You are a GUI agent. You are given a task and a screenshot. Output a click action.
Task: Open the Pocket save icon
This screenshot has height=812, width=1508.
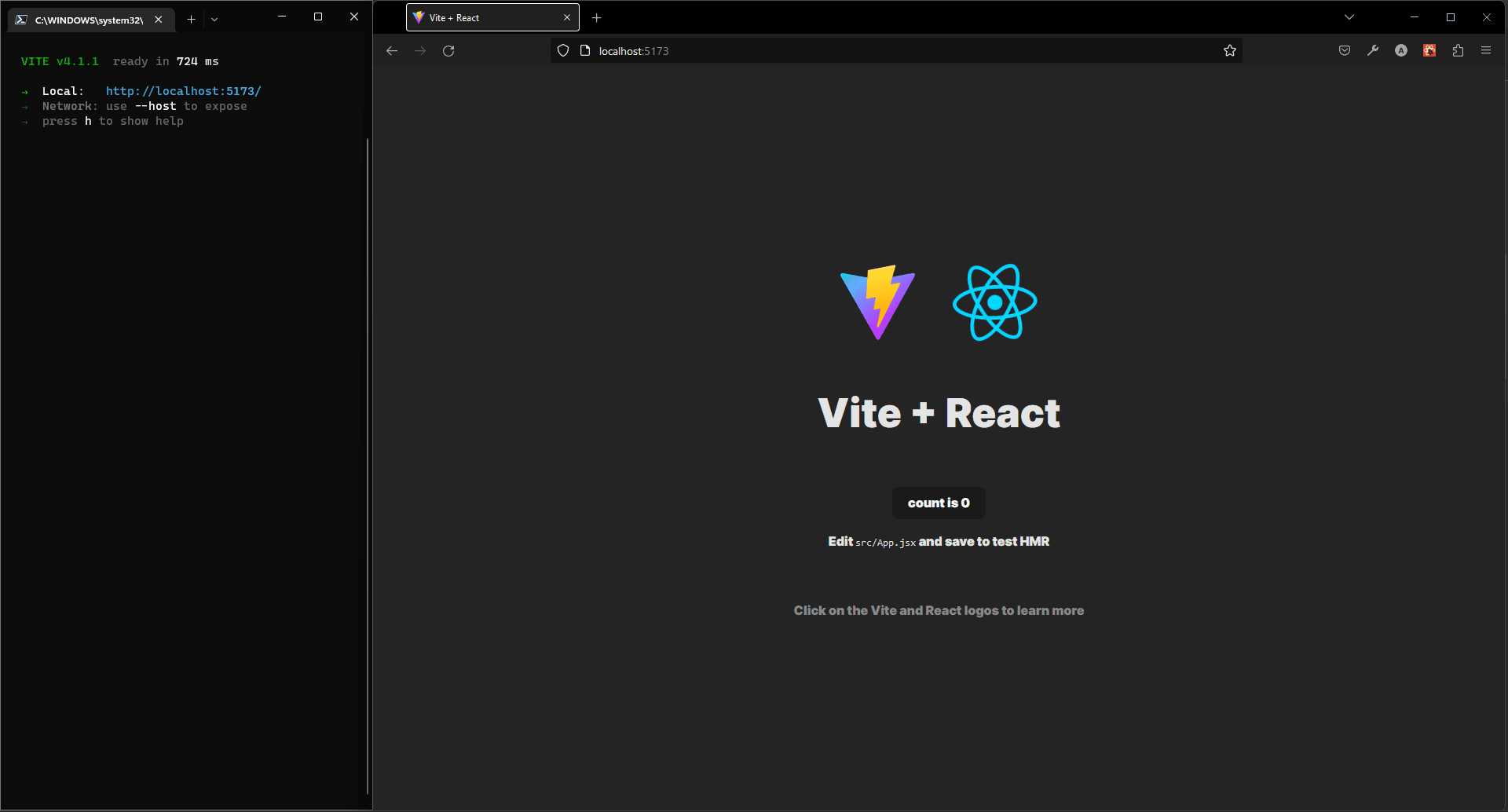click(x=1345, y=51)
